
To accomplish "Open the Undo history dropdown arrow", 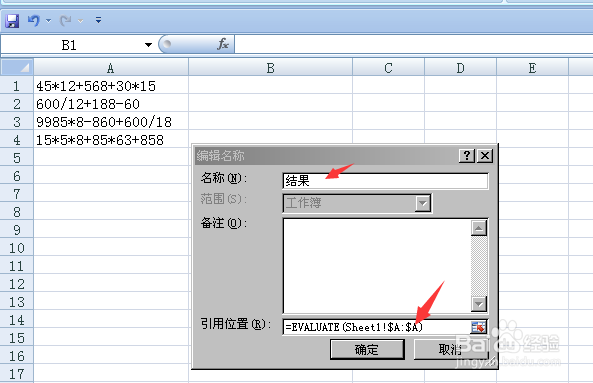I will click(48, 20).
